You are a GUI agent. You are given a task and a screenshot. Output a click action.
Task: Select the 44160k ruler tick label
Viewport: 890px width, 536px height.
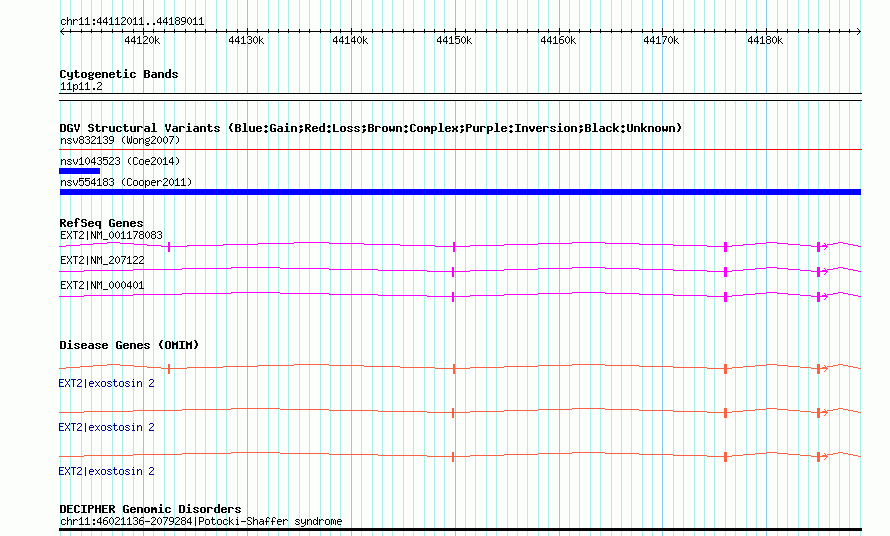point(557,40)
